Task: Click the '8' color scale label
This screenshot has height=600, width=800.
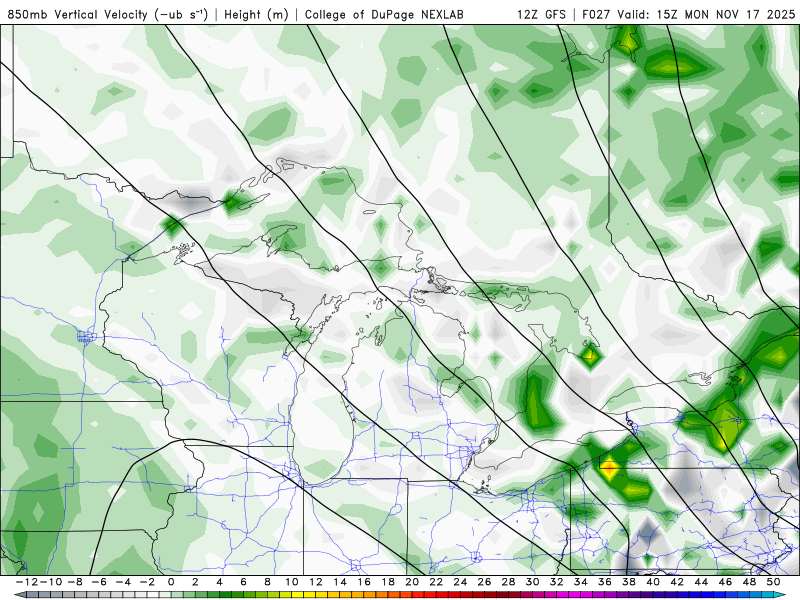Action: tap(267, 582)
